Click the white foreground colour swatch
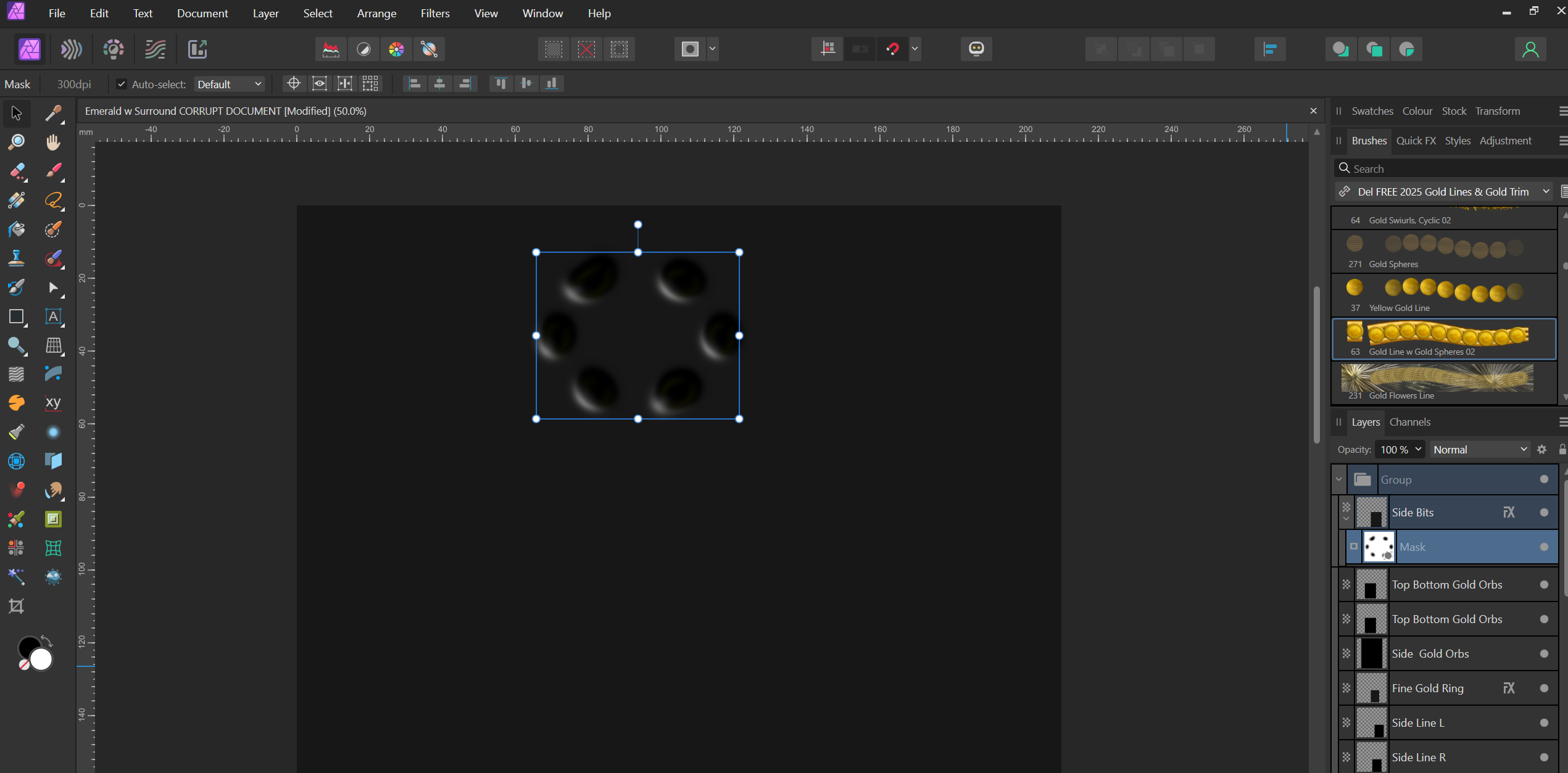1568x773 pixels. pos(42,659)
